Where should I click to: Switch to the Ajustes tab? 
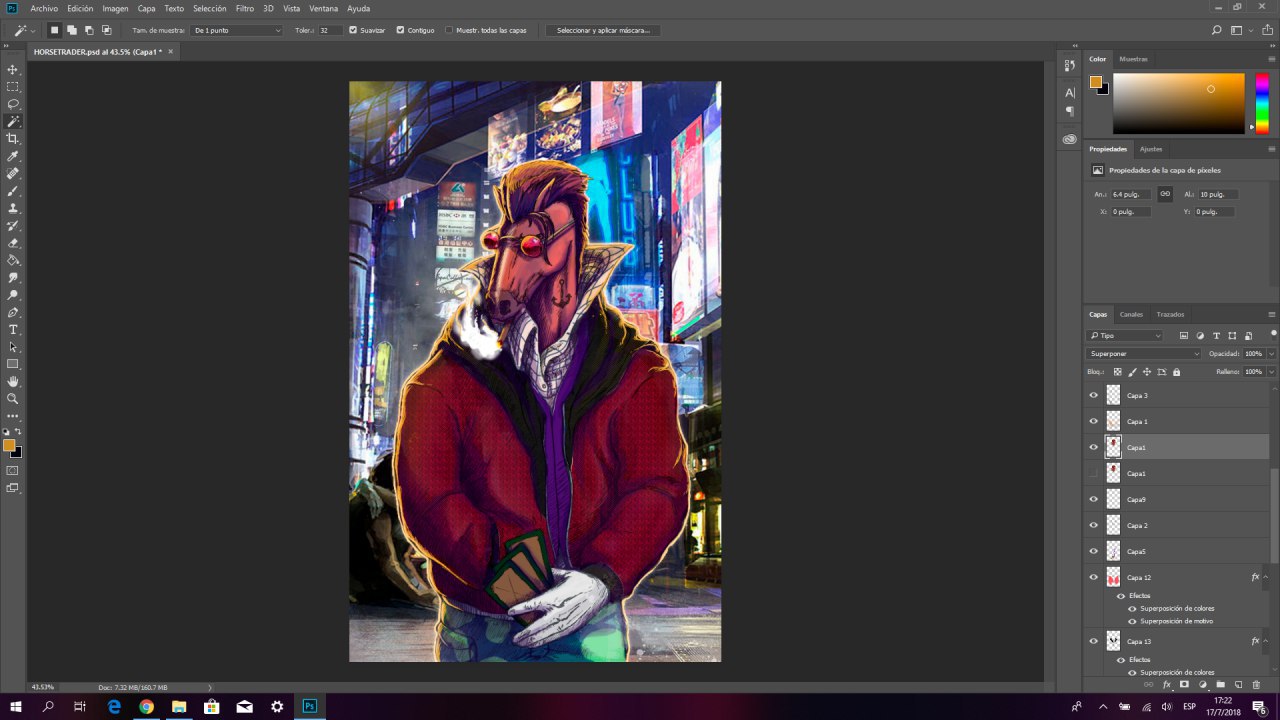coord(1151,149)
